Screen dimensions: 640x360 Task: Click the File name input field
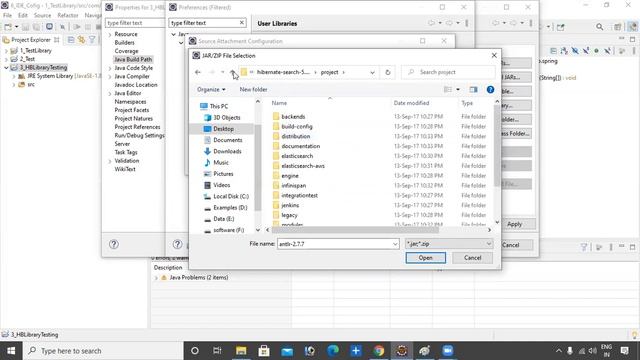tap(335, 244)
